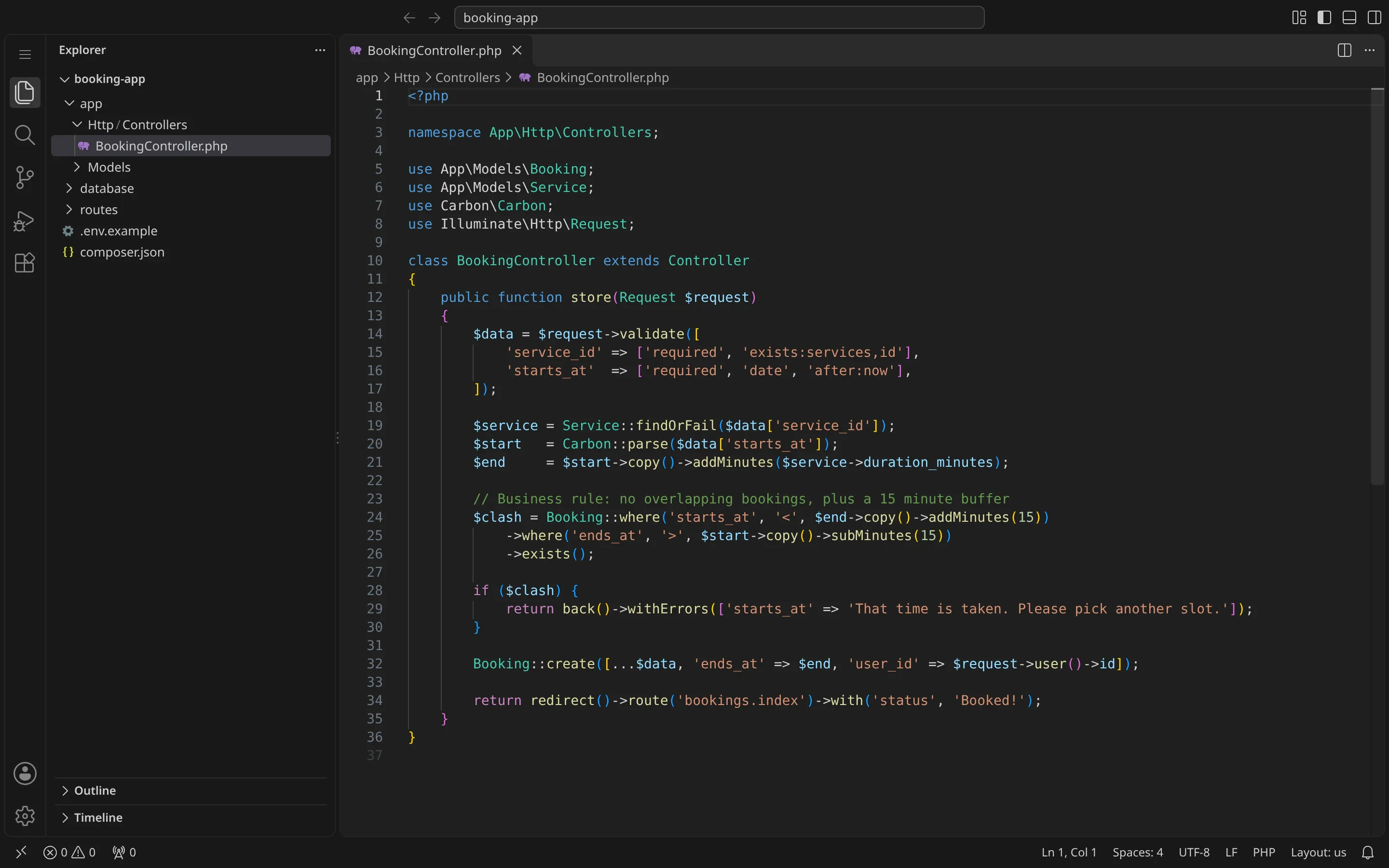Expand the routes folder
The image size is (1389, 868).
(69, 210)
